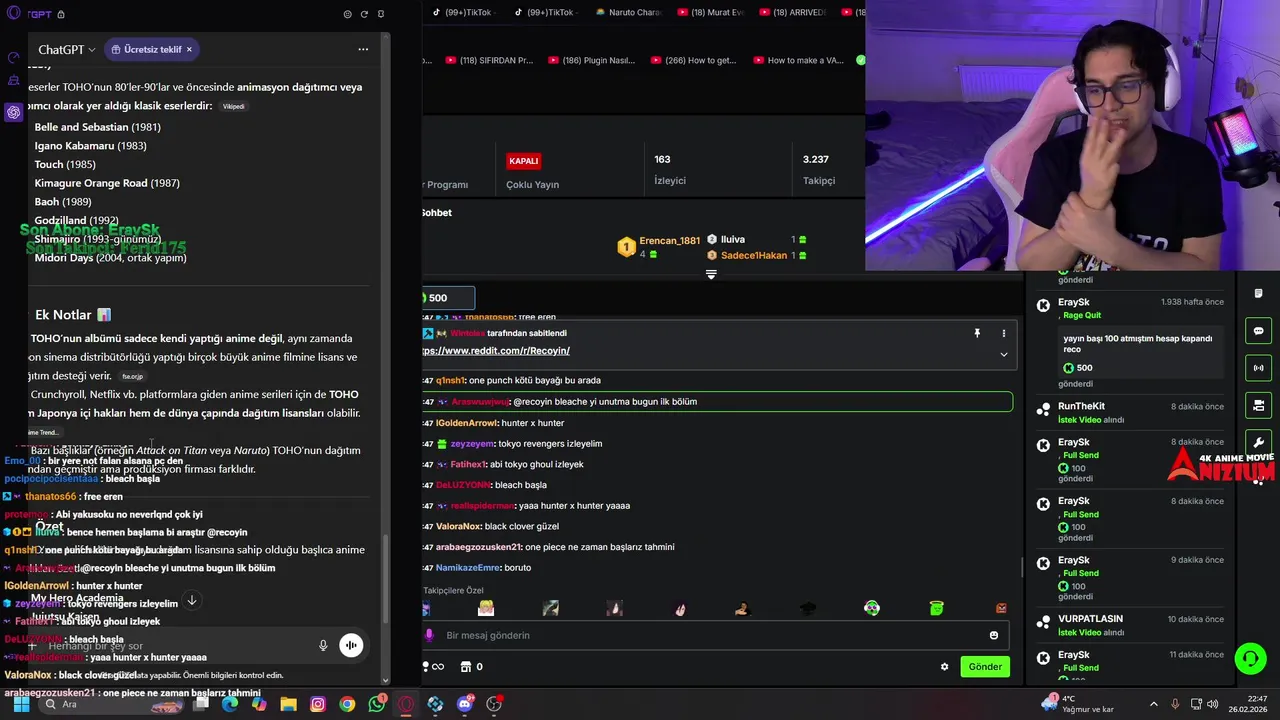Open the stream camera icon in right rail
This screenshot has width=1280, height=720.
click(1258, 405)
